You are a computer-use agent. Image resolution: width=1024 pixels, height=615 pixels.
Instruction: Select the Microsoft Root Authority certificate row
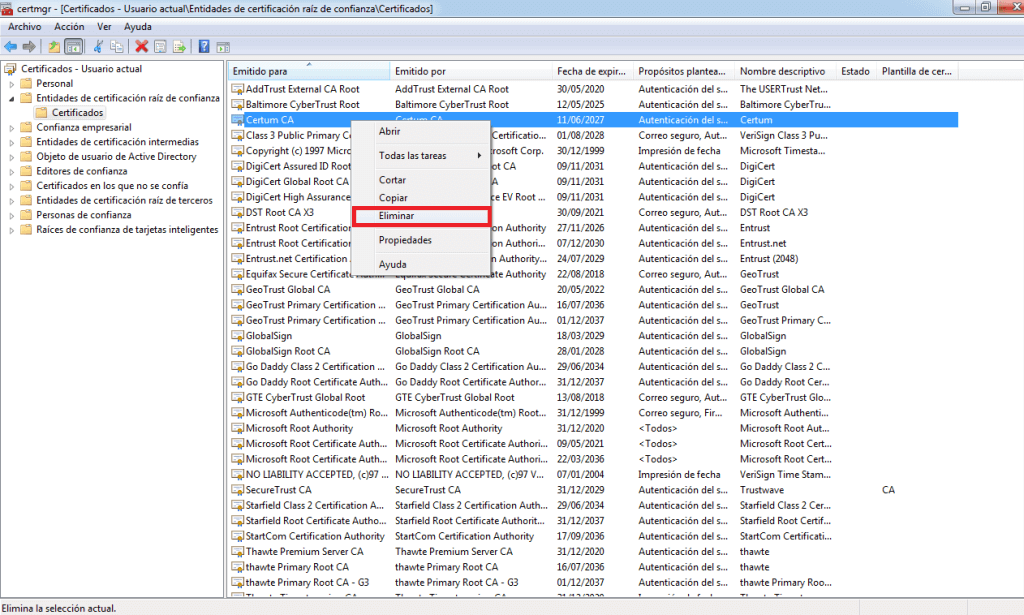[593, 428]
